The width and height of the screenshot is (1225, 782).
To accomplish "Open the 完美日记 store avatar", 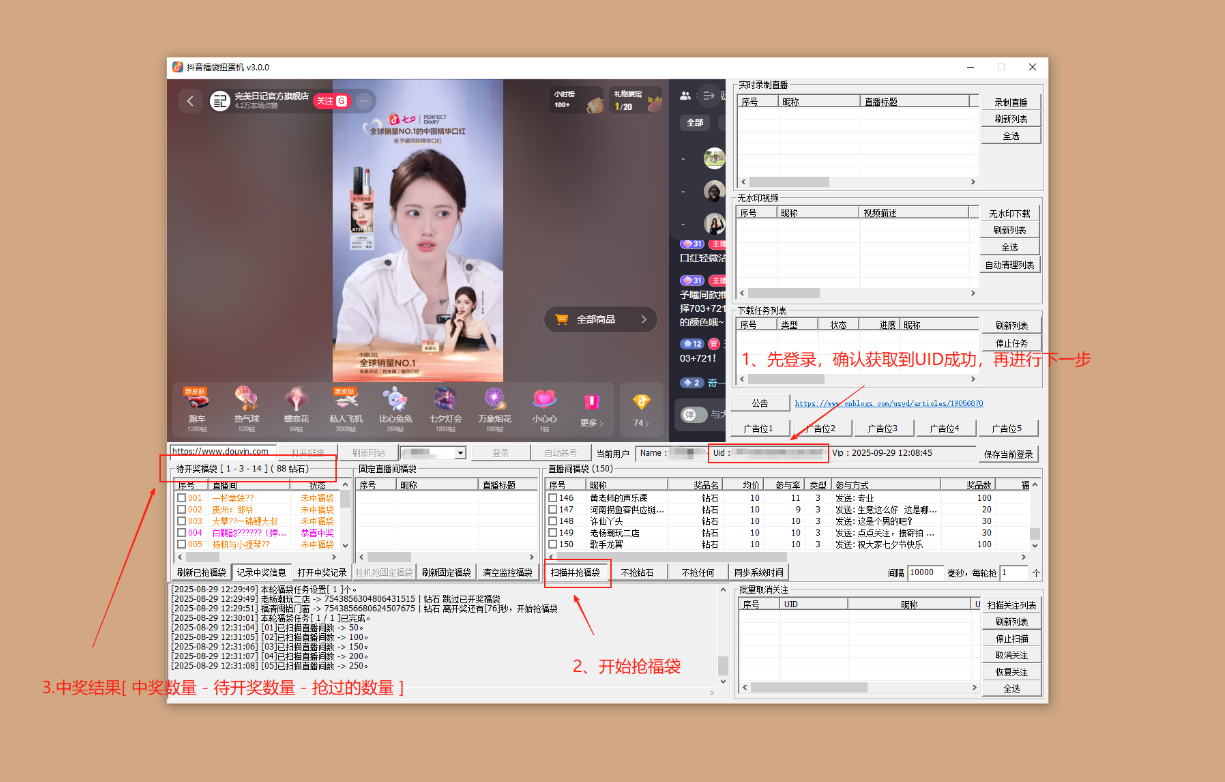I will (x=220, y=101).
